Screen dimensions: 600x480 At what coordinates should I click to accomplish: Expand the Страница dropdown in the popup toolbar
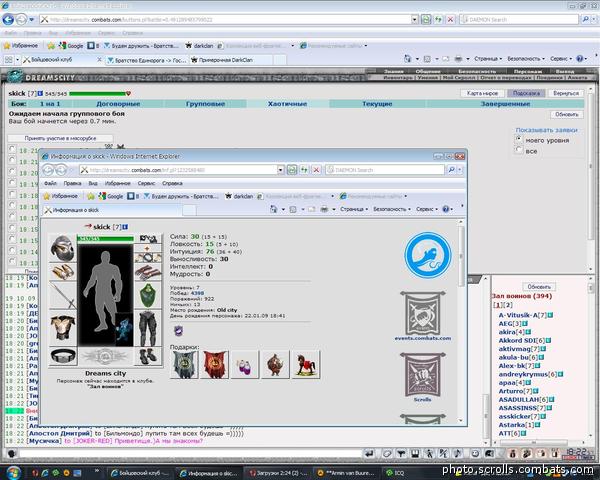click(x=354, y=209)
